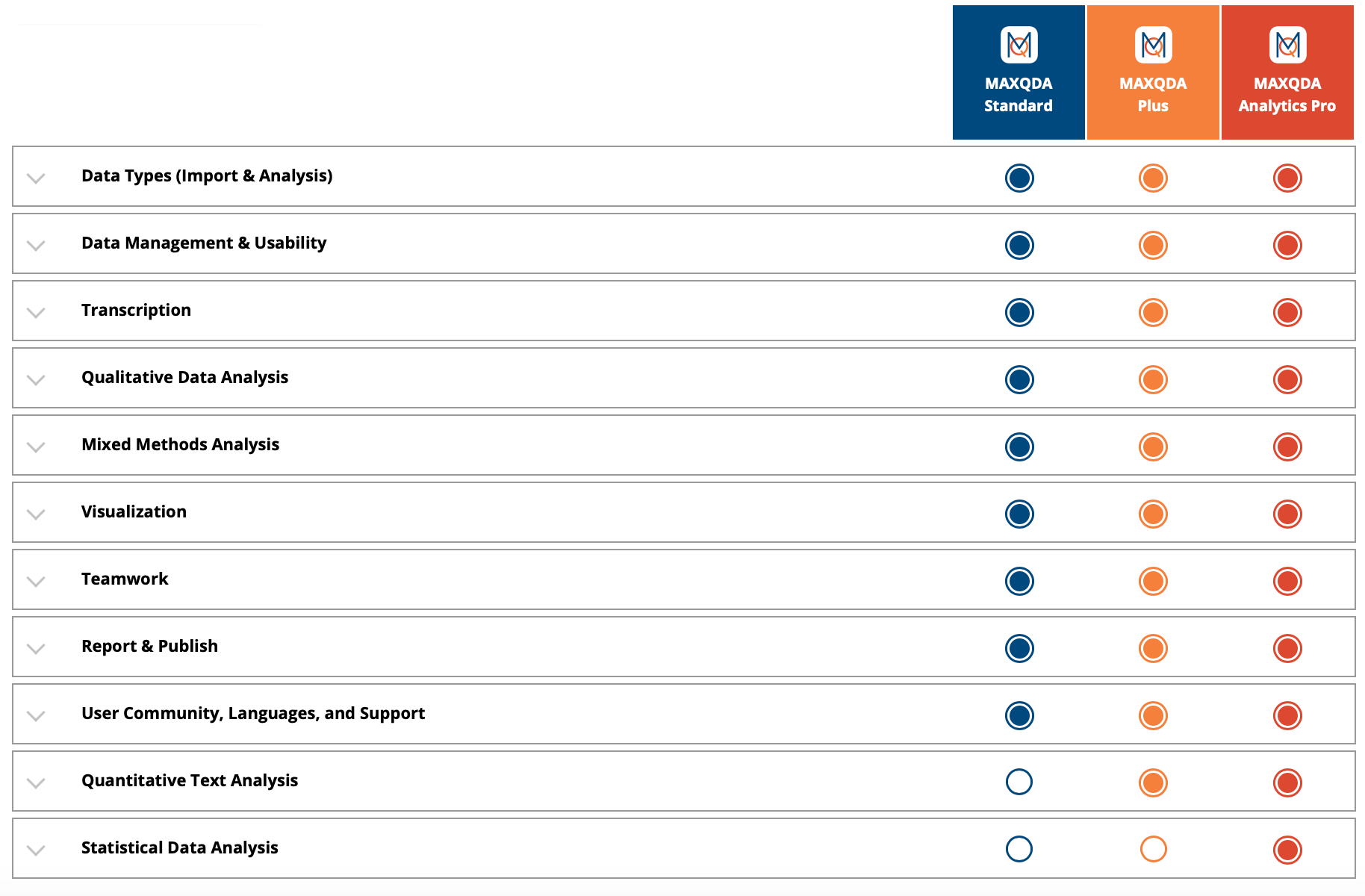Expand Data Types (Import & Analysis) chevron
Viewport: 1365px width, 896px height.
[x=36, y=178]
